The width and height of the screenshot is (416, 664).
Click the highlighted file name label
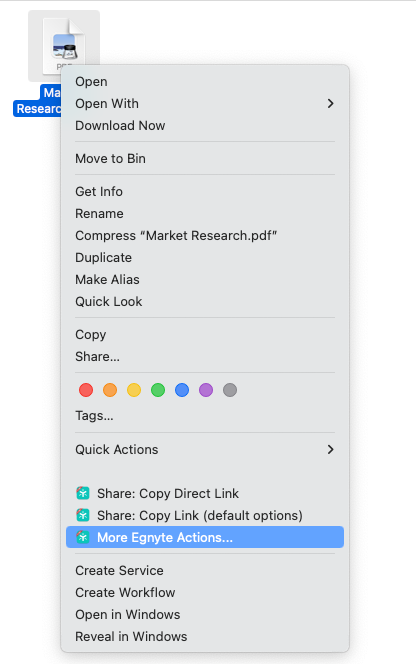click(38, 101)
